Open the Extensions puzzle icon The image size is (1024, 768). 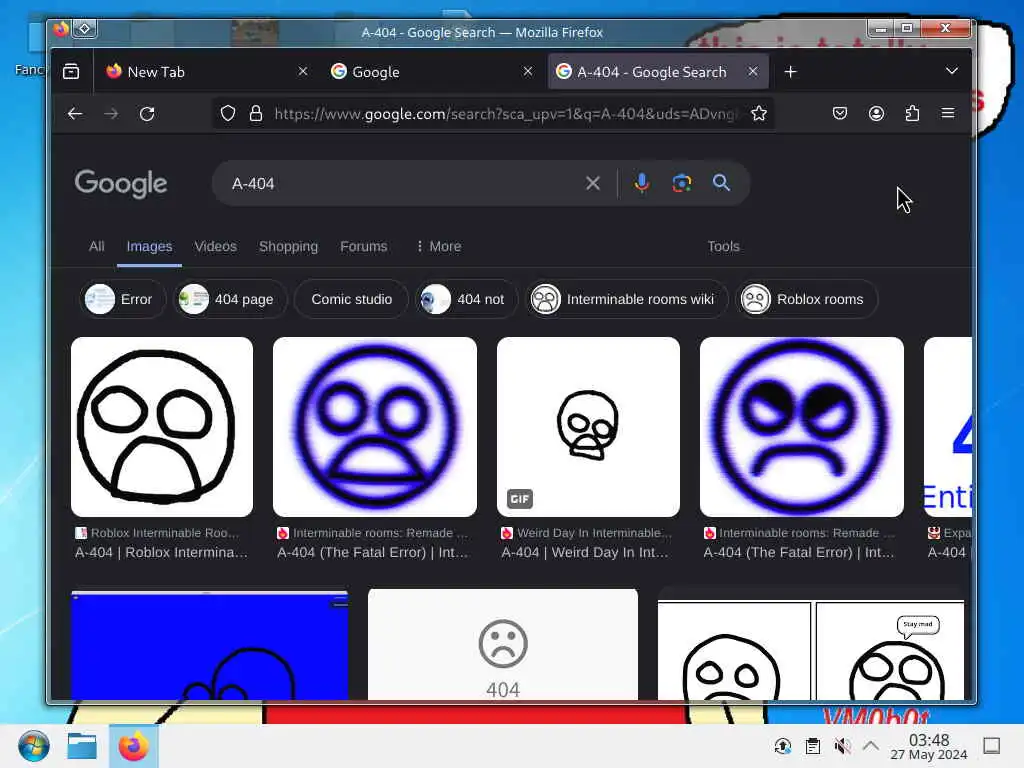pos(912,114)
